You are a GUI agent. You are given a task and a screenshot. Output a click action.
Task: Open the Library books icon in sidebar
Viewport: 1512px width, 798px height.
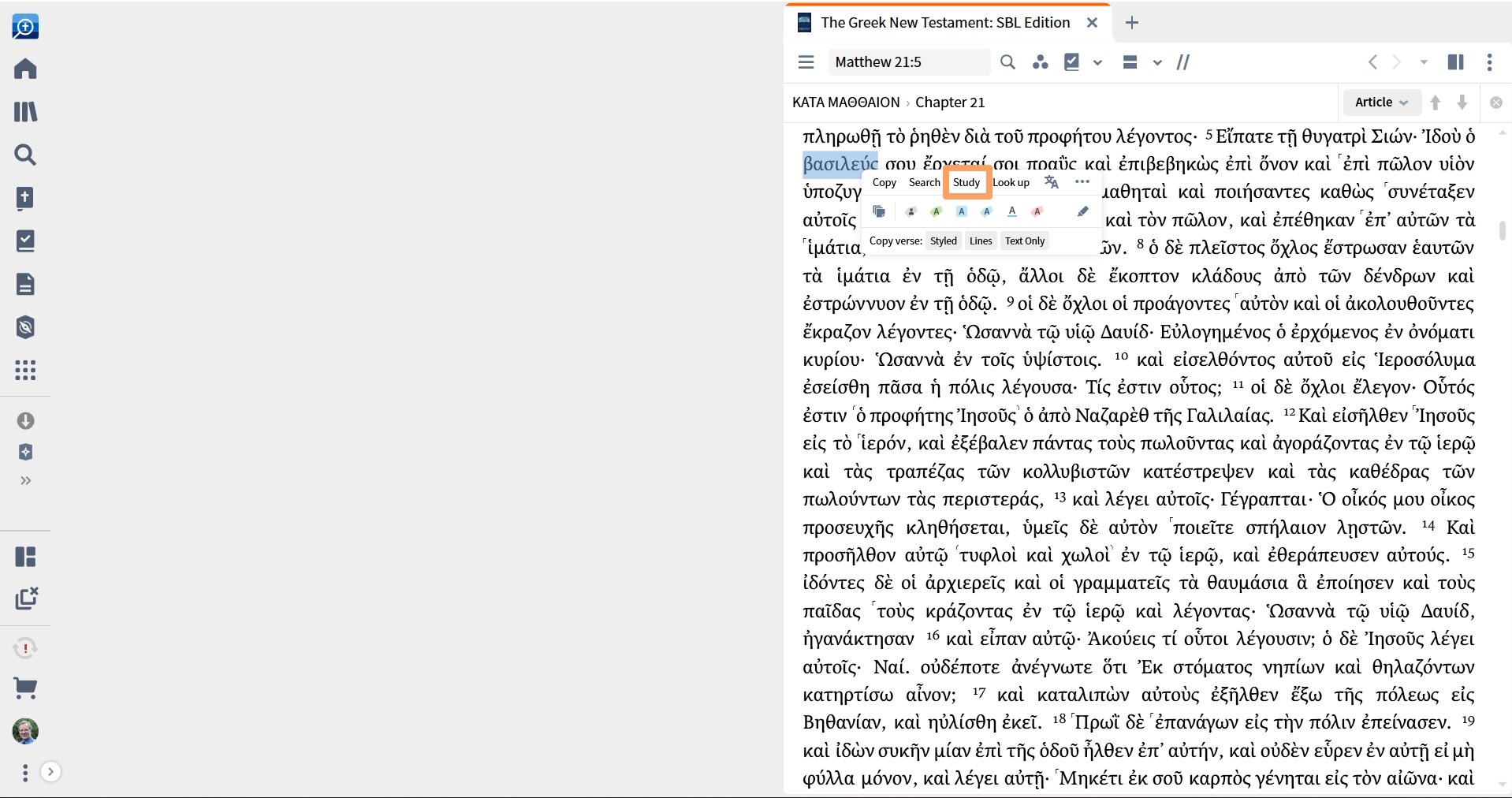pyautogui.click(x=25, y=111)
